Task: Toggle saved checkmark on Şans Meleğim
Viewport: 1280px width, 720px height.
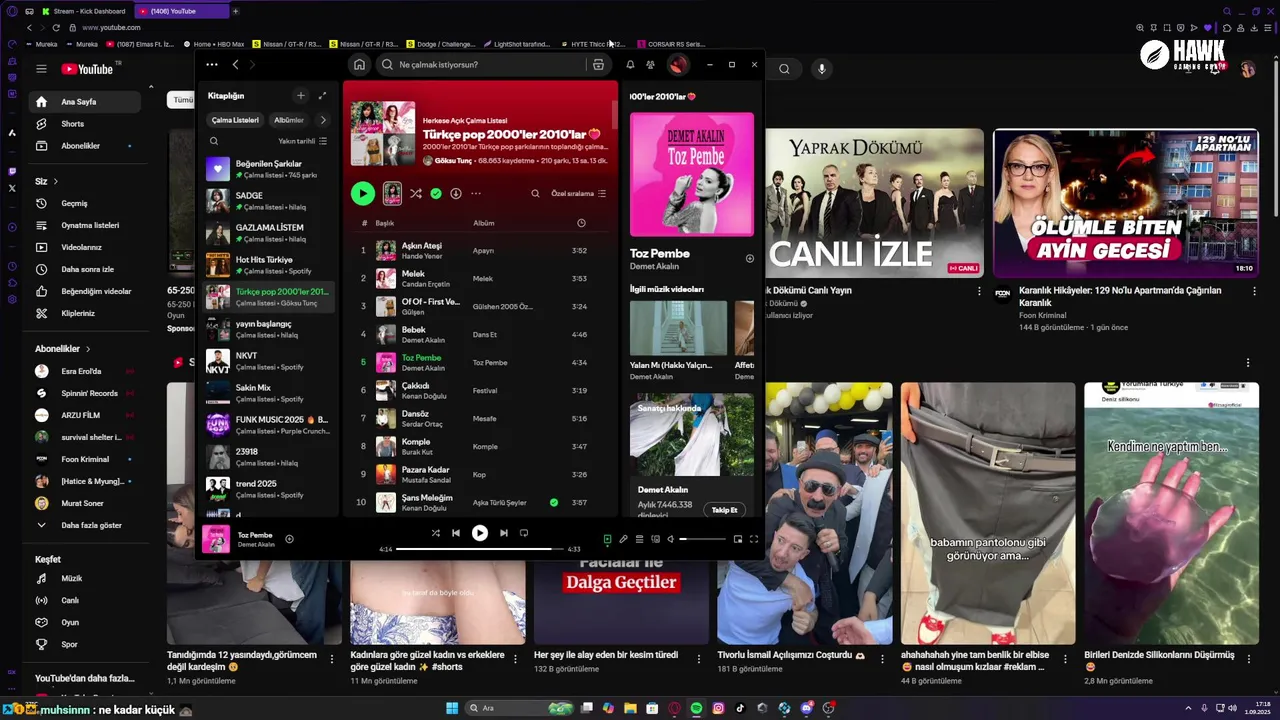Action: 553,503
